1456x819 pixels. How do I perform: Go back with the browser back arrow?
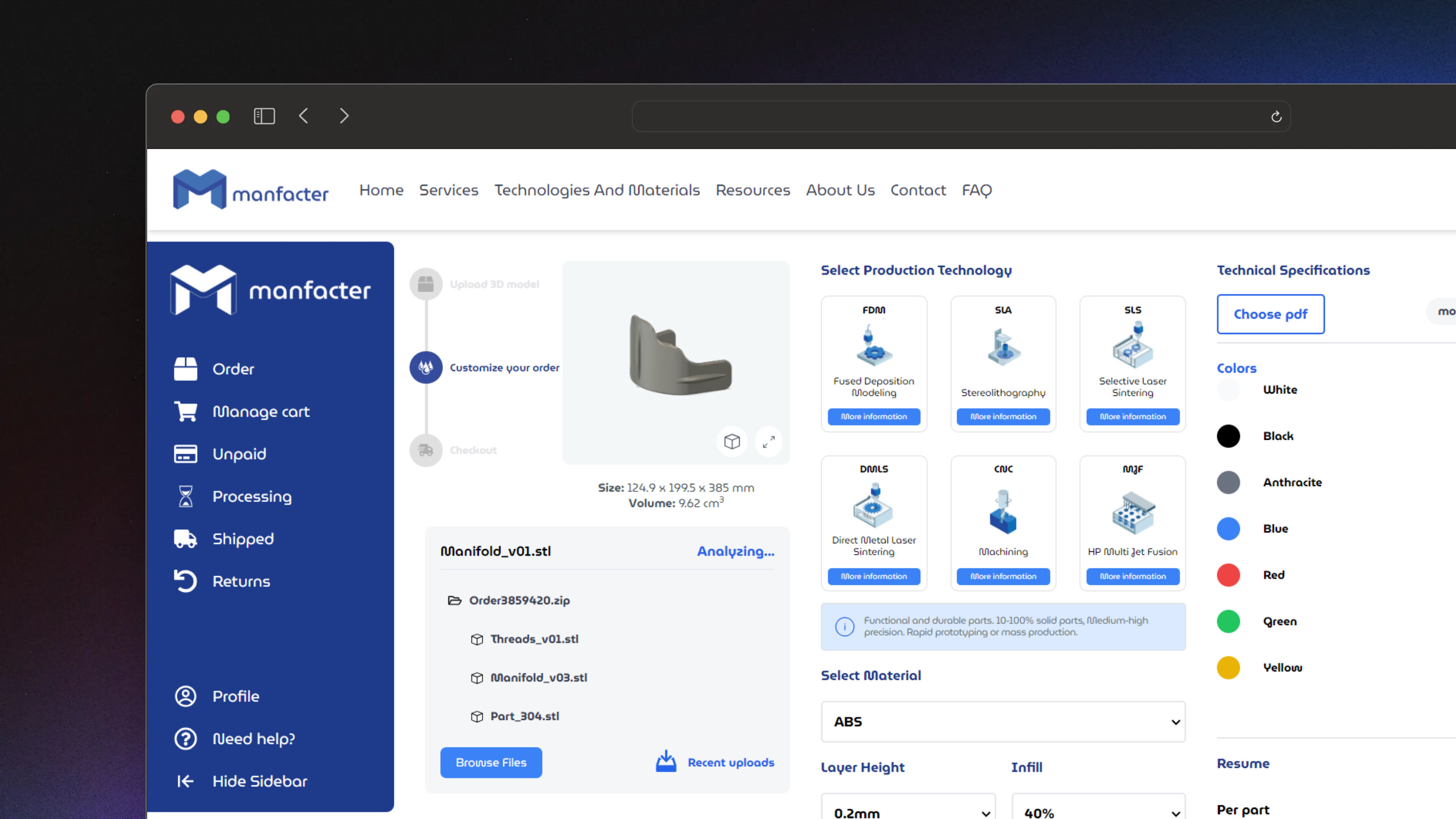pos(303,116)
